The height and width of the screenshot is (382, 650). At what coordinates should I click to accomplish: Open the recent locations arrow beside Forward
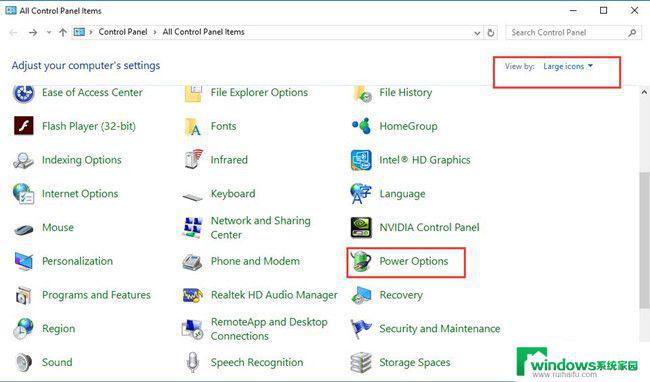(49, 32)
